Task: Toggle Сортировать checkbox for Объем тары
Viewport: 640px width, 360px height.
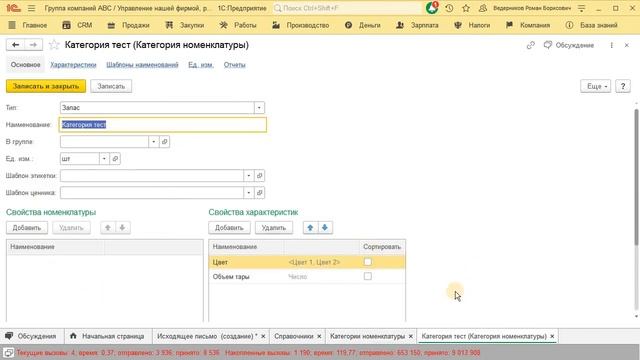Action: [368, 276]
